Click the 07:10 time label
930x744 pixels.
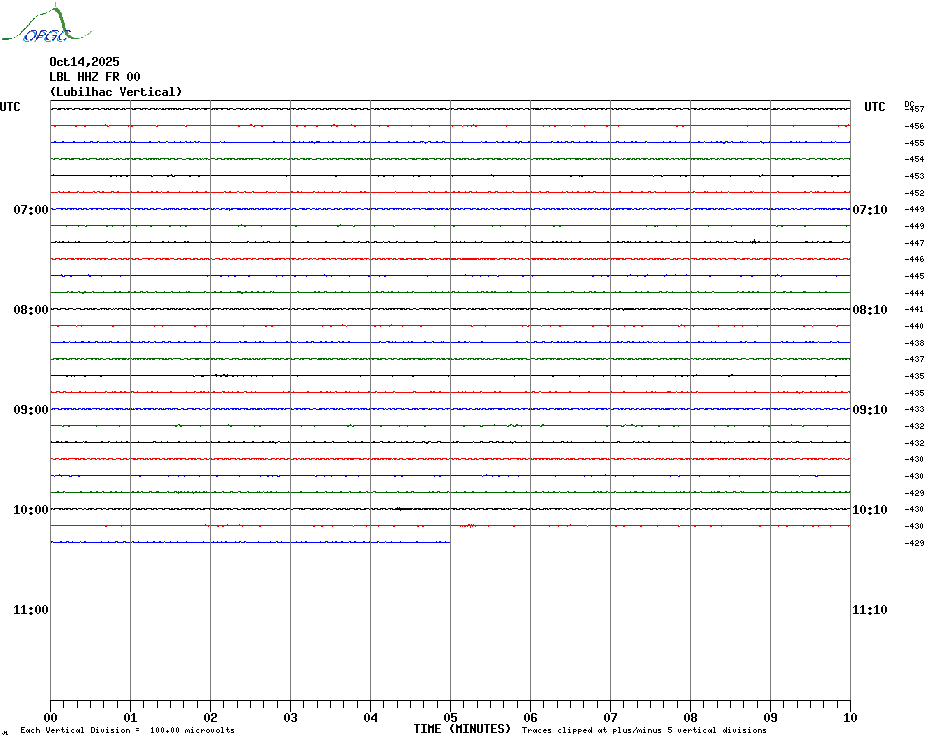point(870,209)
